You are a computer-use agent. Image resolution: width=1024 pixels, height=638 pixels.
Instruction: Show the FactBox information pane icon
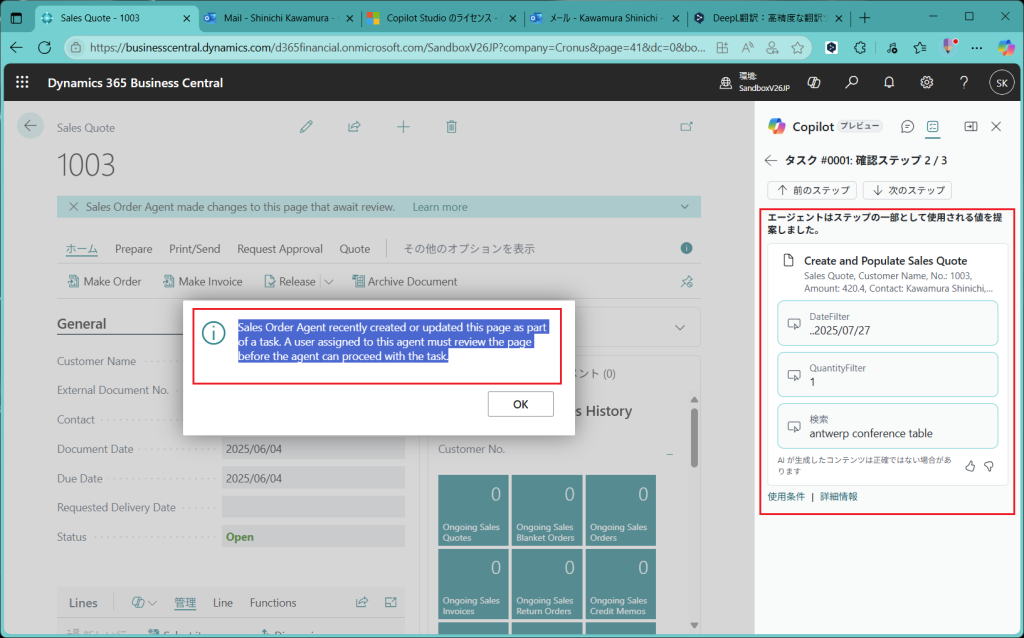tap(686, 248)
